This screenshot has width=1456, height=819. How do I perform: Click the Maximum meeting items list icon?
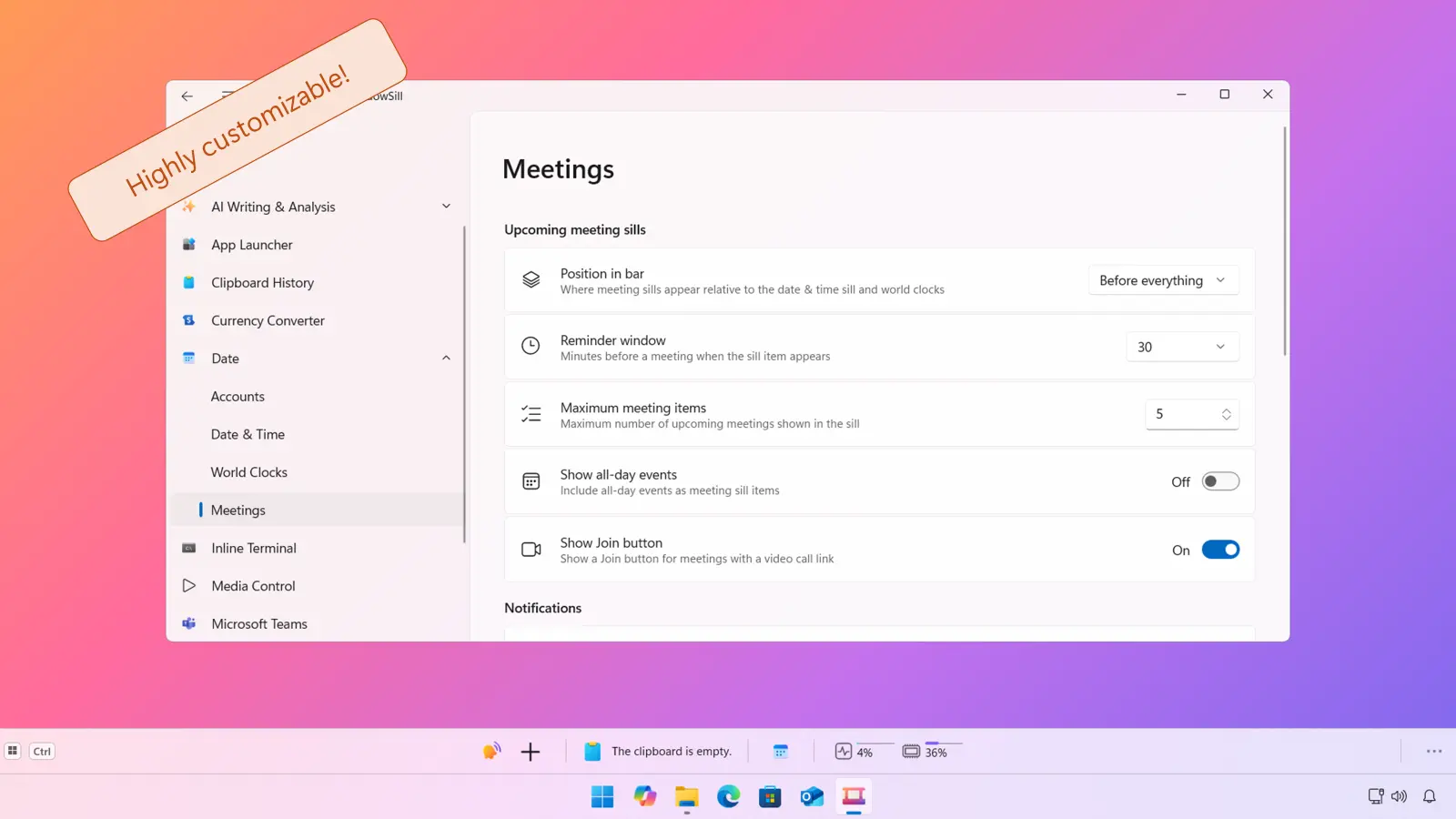point(531,414)
